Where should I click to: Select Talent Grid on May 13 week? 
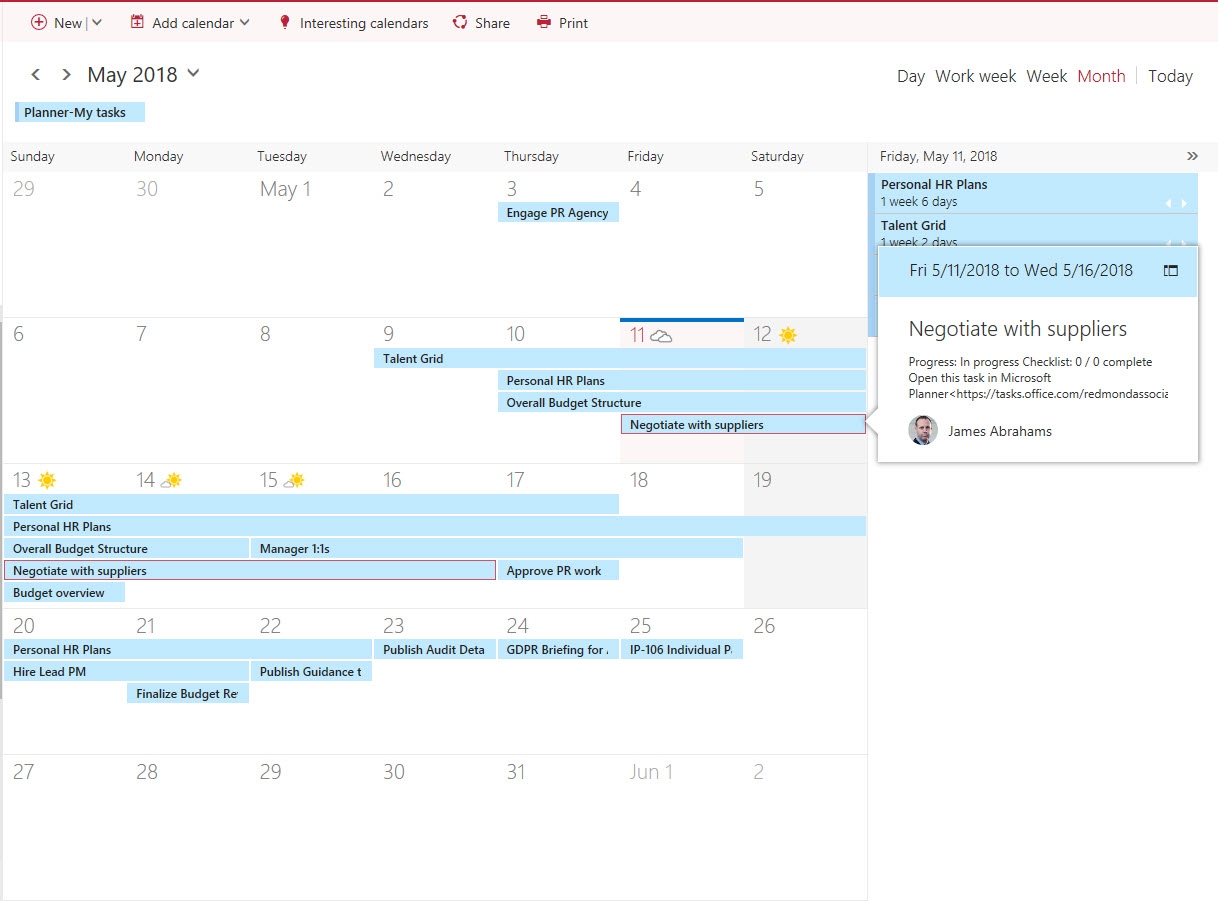(311, 504)
